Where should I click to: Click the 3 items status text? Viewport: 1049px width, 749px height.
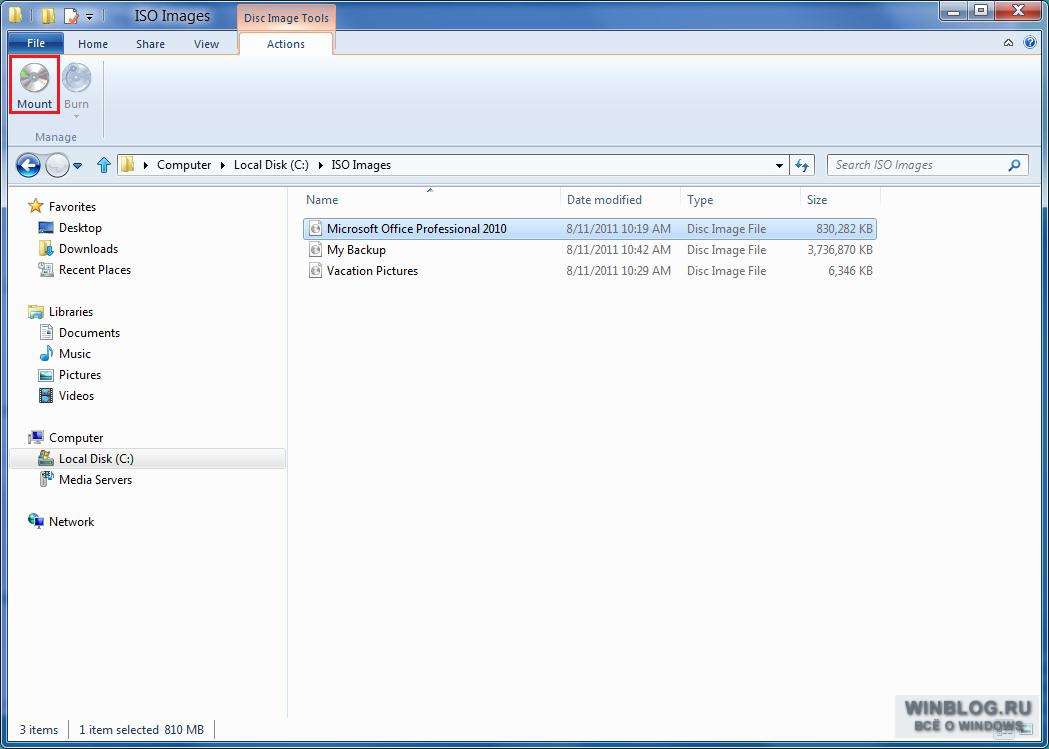pyautogui.click(x=38, y=730)
